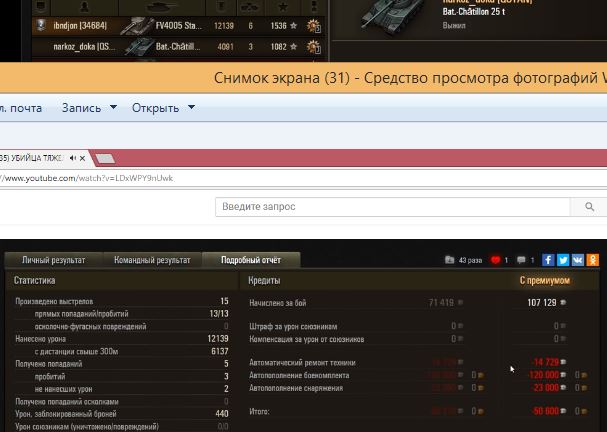Image resolution: width=607 pixels, height=432 pixels.
Task: Click Штраф за урон союзникам label
Action: pos(293,327)
